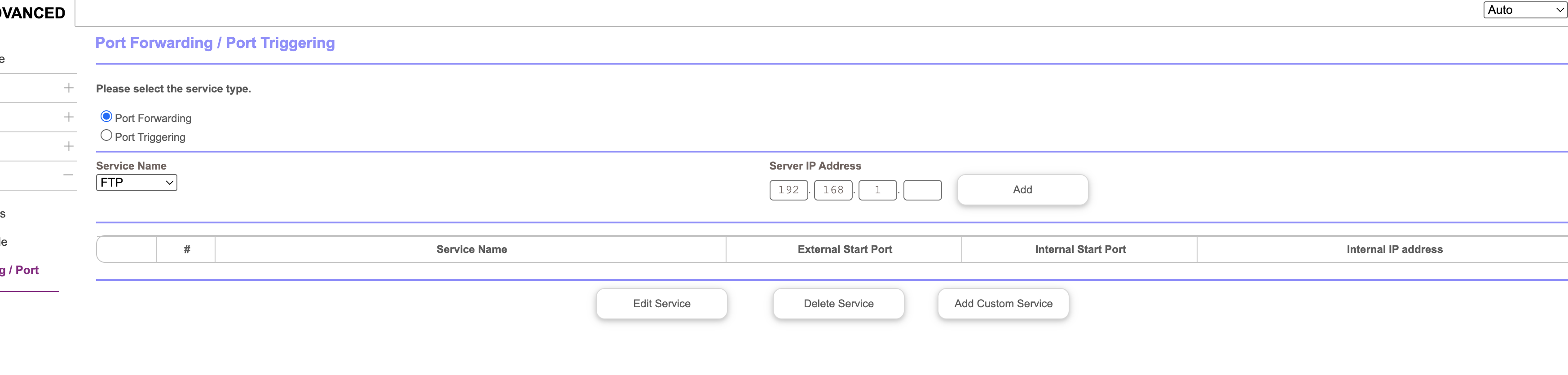Click the Add Custom Service button

click(1003, 304)
